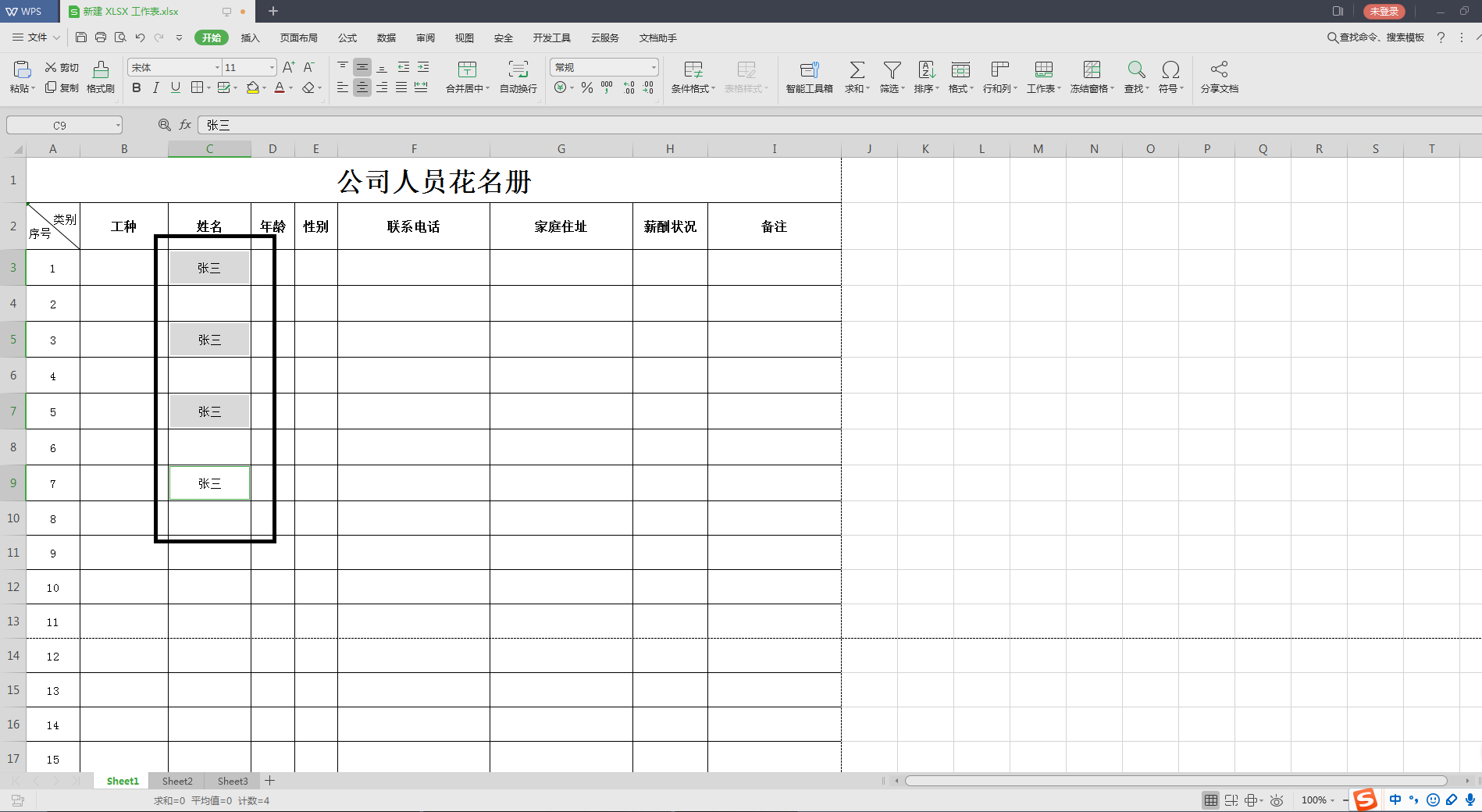Click the Print icon
Screen dimensions: 1482x812
pyautogui.click(x=101, y=37)
